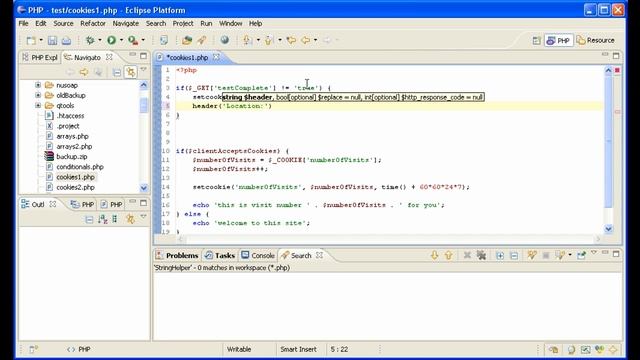Click the Back navigation arrow in main toolbar
The image size is (640, 360).
pyautogui.click(x=305, y=40)
